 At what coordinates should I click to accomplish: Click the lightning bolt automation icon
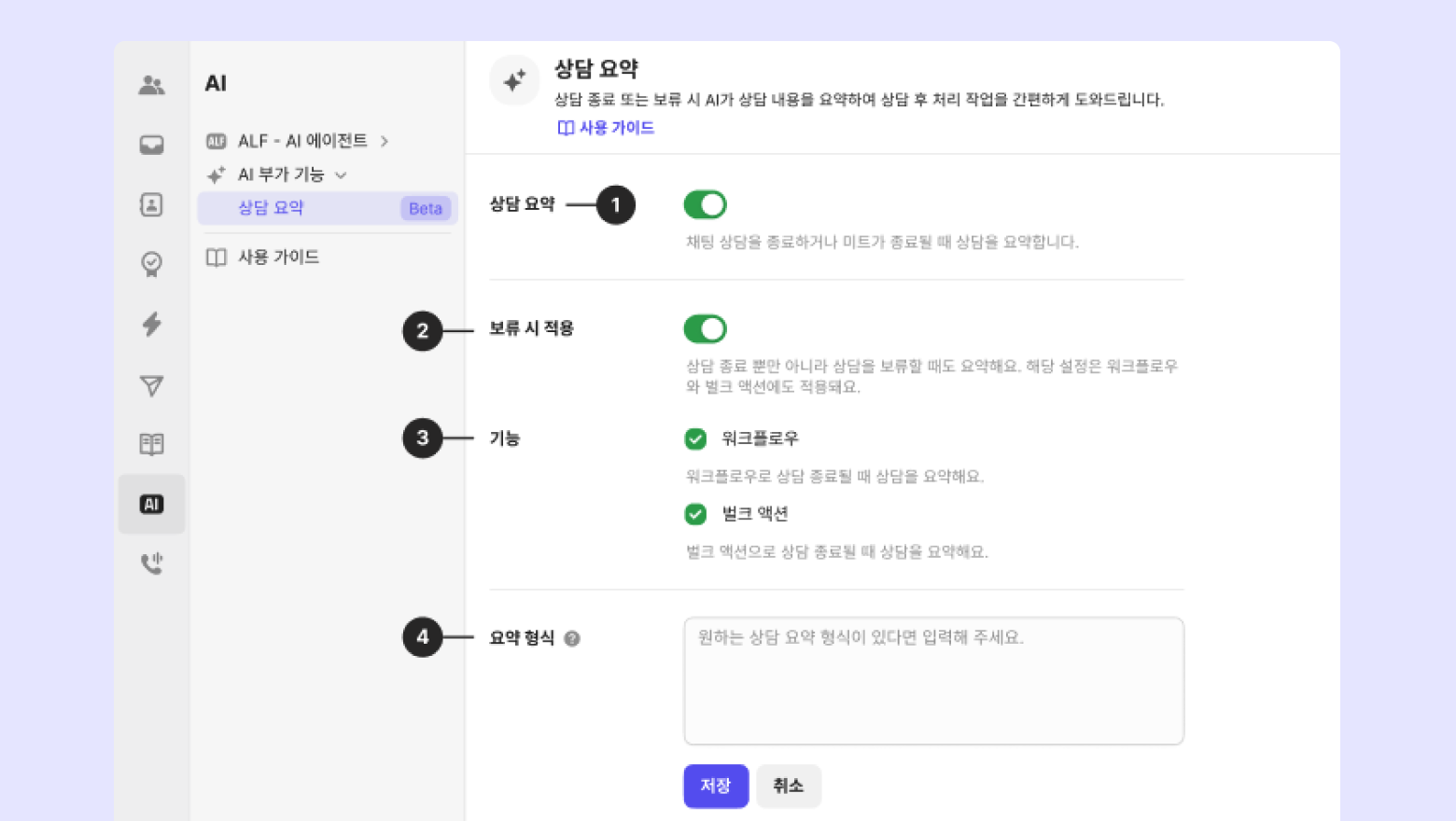click(x=151, y=325)
